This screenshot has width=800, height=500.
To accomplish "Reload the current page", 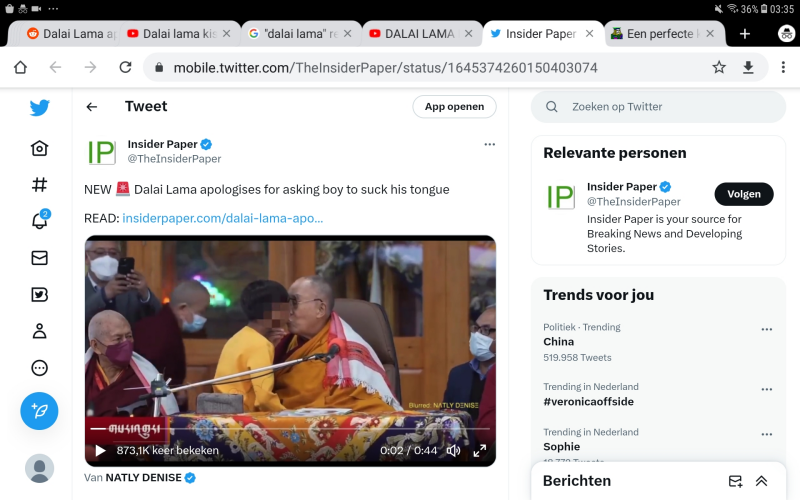I will click(x=126, y=67).
